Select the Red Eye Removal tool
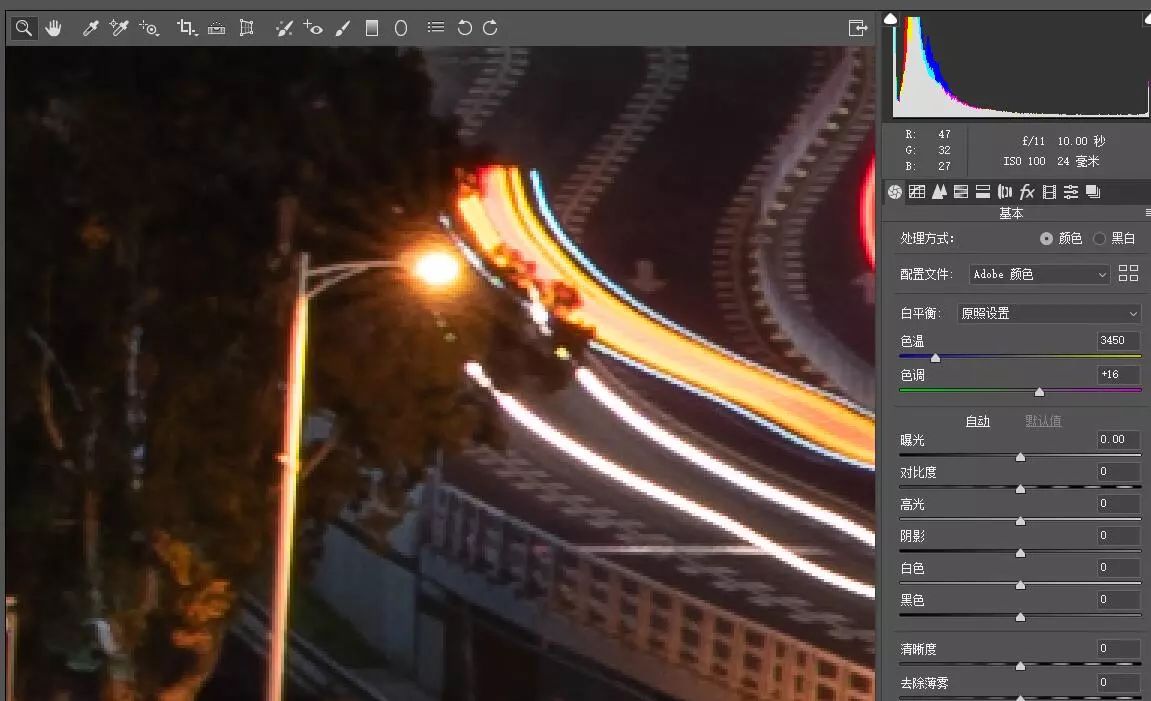Screen dimensions: 1151x701 [313, 28]
